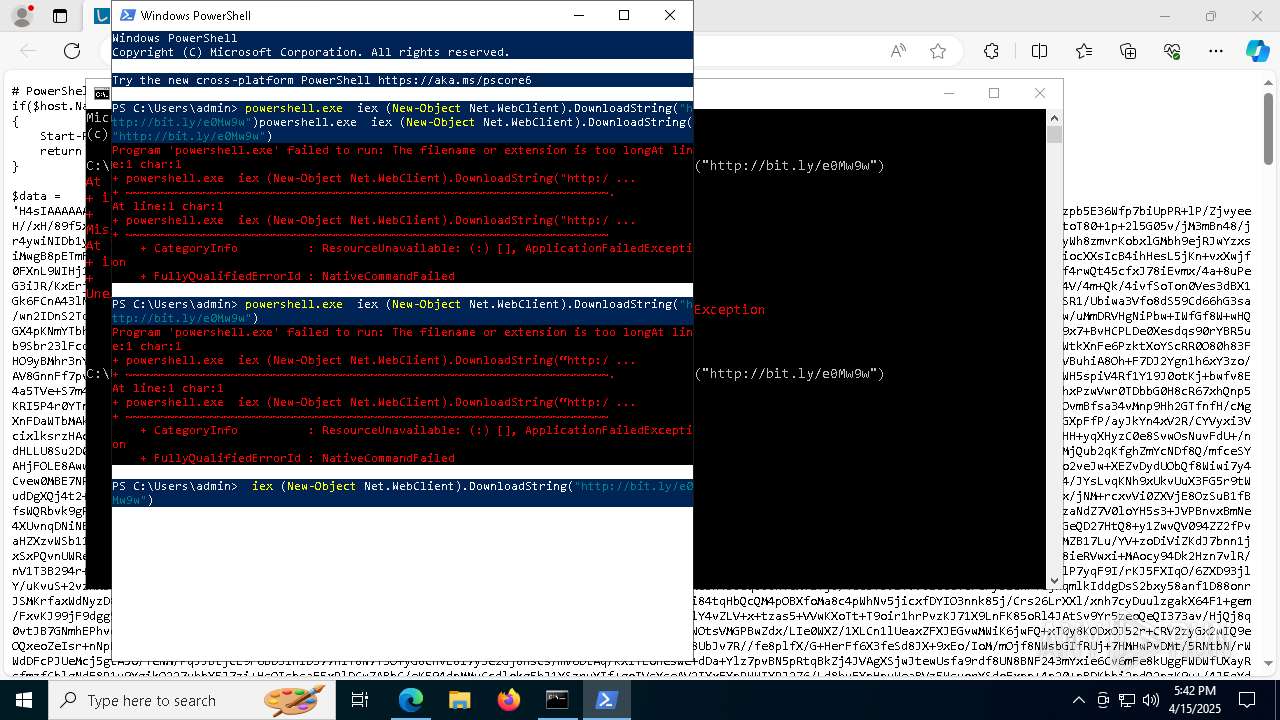The width and height of the screenshot is (1280, 720).
Task: Click the Edge tab with blue L favicon
Action: [101, 16]
